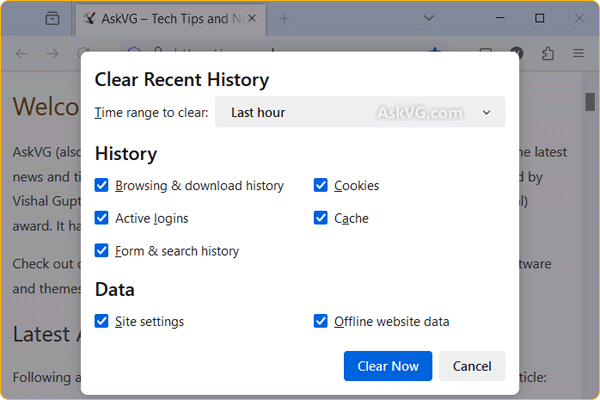Uncheck Browsing & download history
This screenshot has height=400, width=600.
(x=102, y=185)
